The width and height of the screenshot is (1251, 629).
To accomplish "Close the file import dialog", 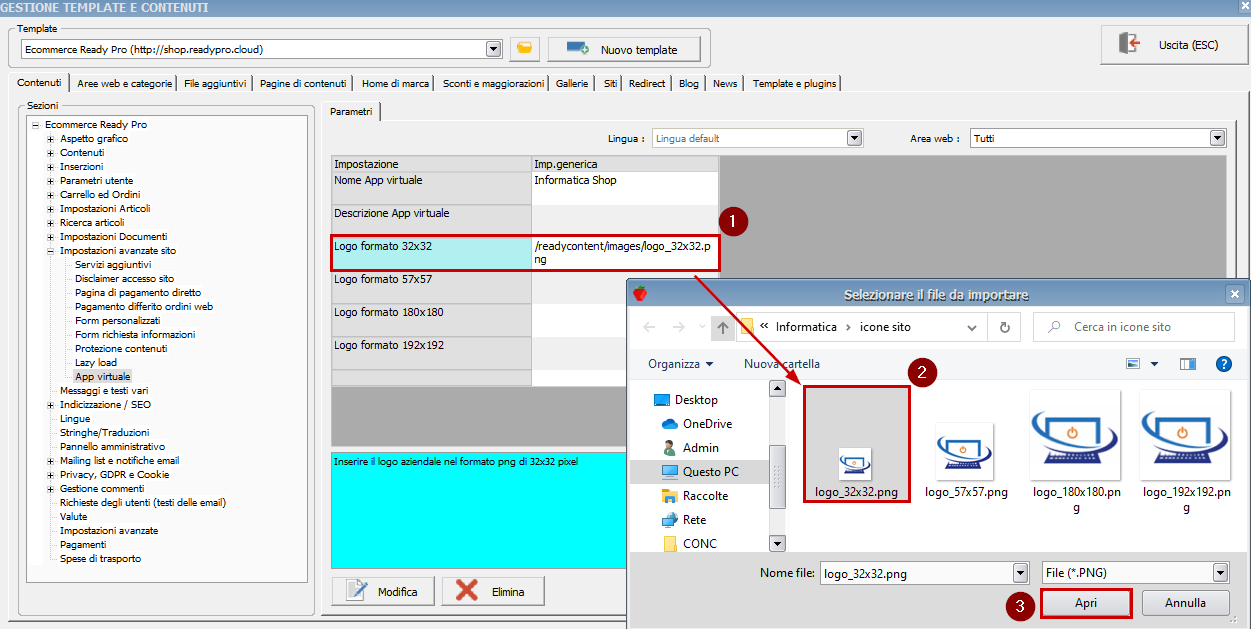I will click(1234, 294).
